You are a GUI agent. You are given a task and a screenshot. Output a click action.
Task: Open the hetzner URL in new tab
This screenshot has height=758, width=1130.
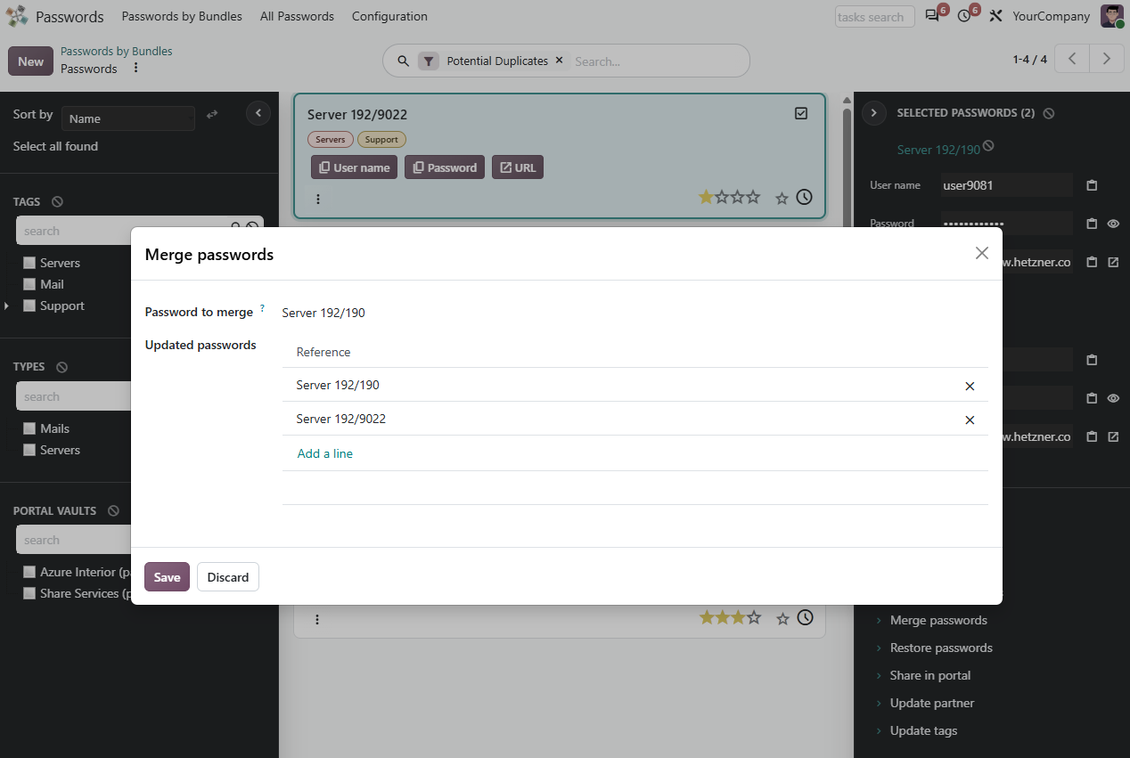(x=1113, y=262)
